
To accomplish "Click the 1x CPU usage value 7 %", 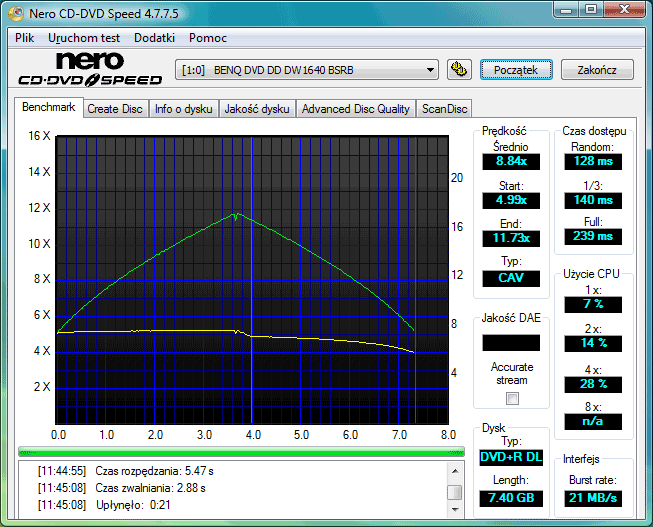I will 593,304.
